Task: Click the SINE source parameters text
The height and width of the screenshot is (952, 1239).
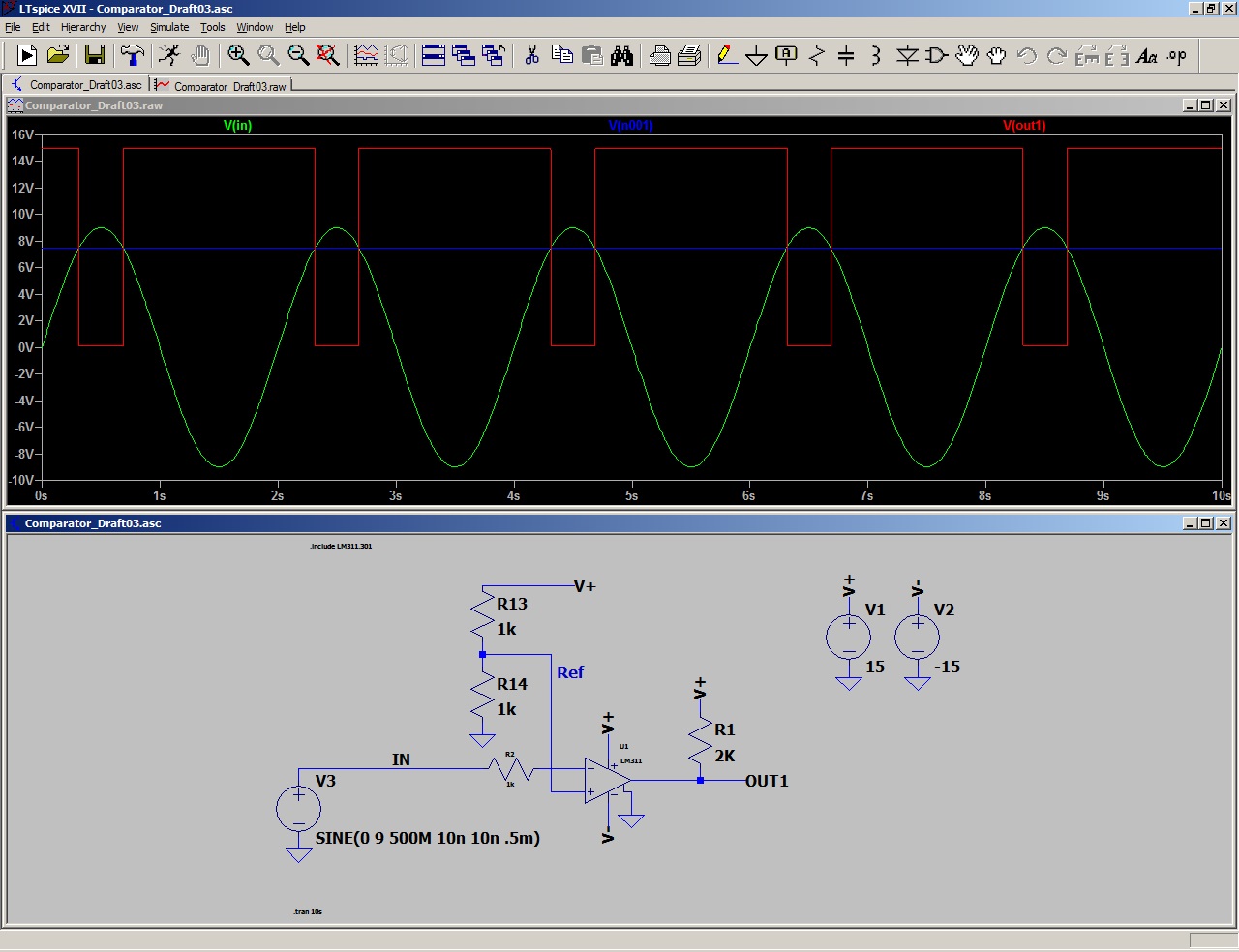Action: 427,838
